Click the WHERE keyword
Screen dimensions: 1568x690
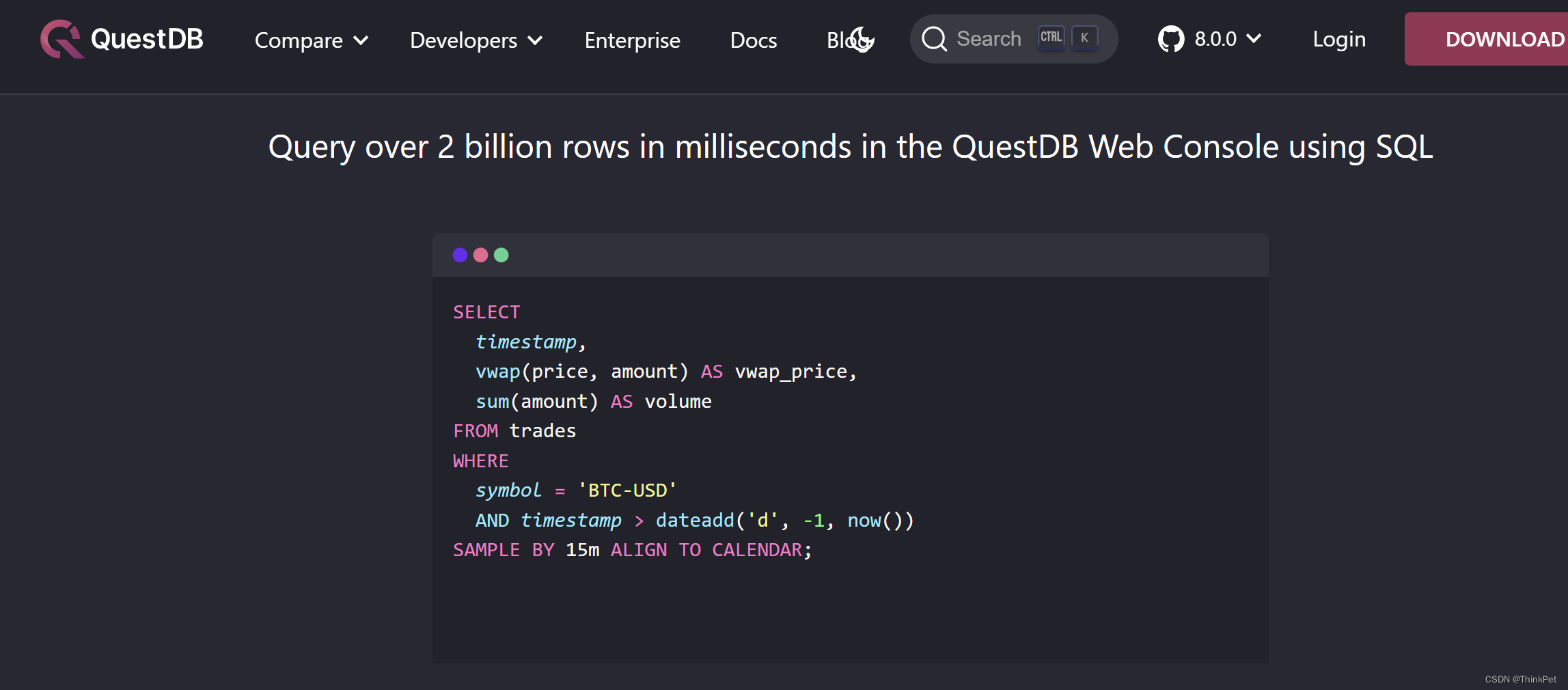[x=481, y=461]
